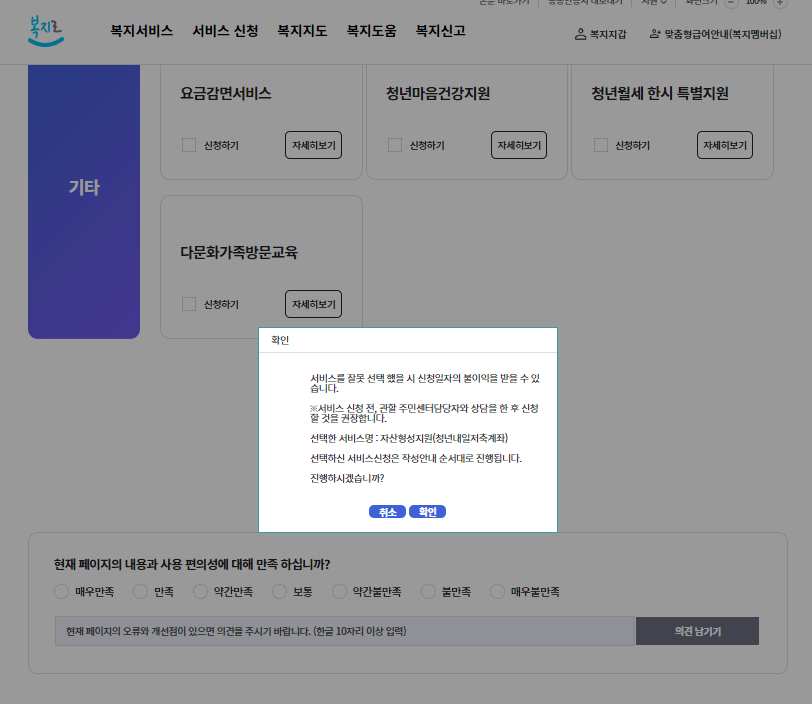Select the 불만족 rating
812x704 pixels.
click(x=428, y=592)
